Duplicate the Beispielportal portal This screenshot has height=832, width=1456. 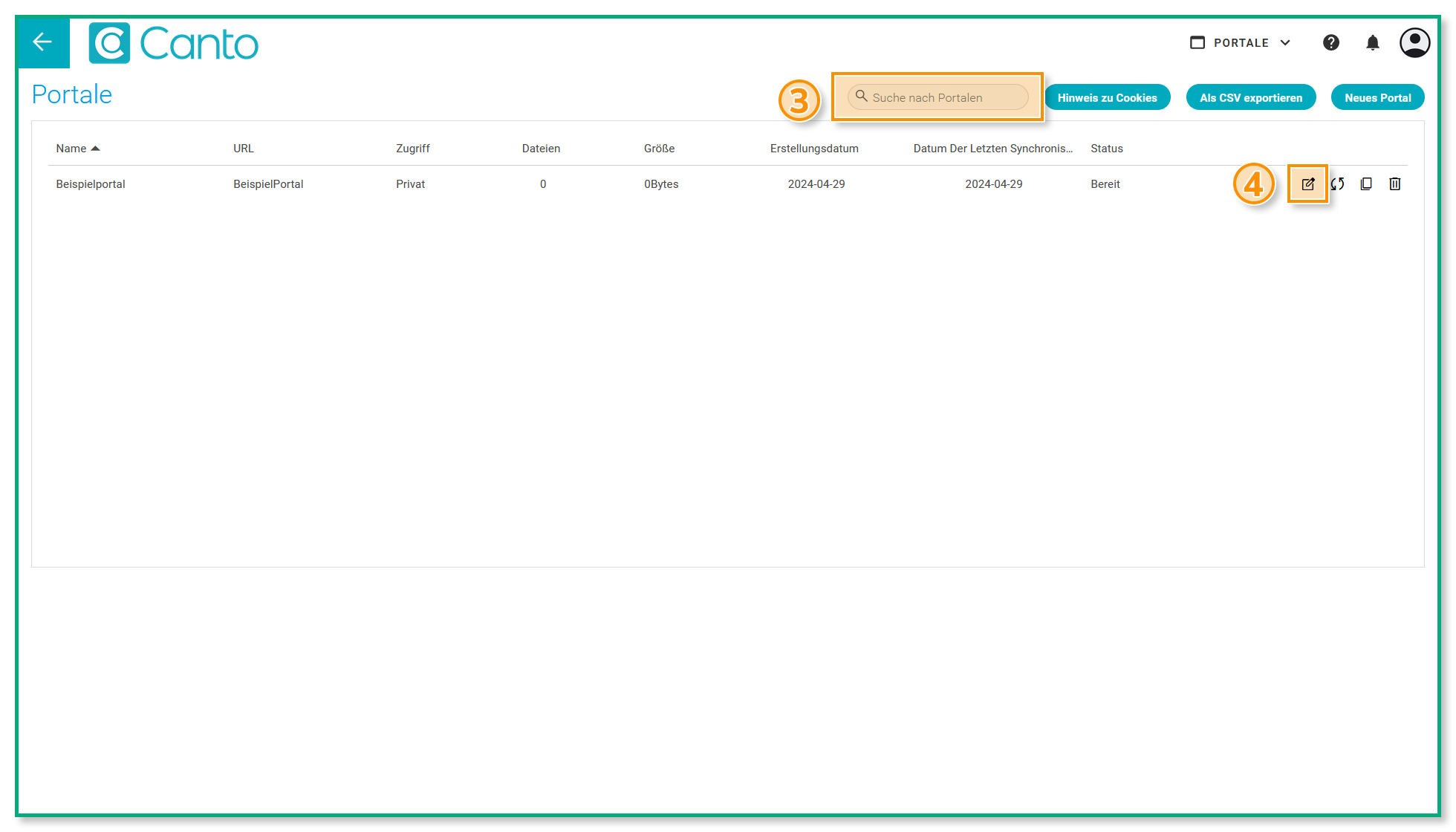coord(1366,184)
